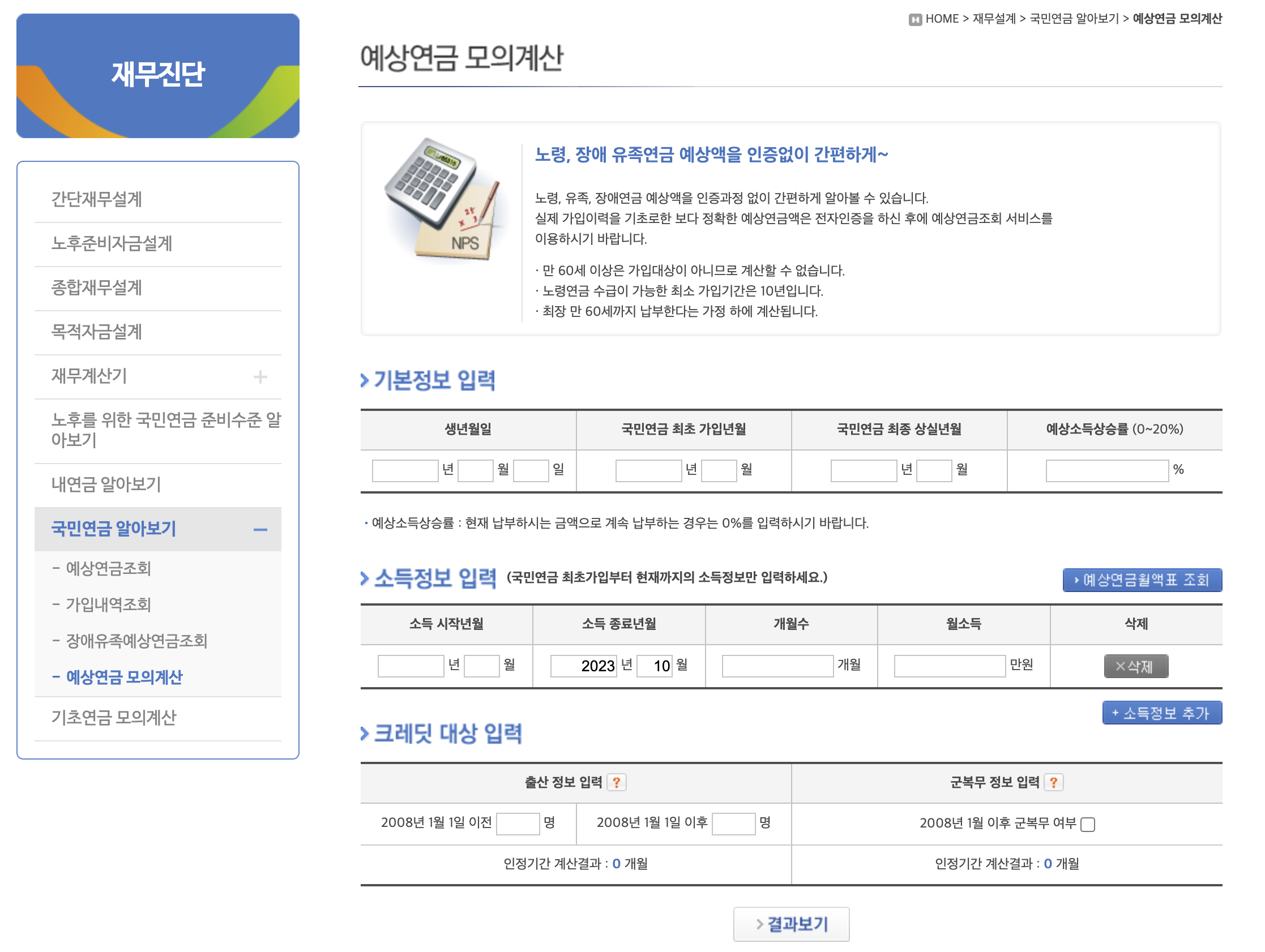
Task: Enable 2008년 1월 이후 군복무 여부 checkbox
Action: click(x=1089, y=824)
